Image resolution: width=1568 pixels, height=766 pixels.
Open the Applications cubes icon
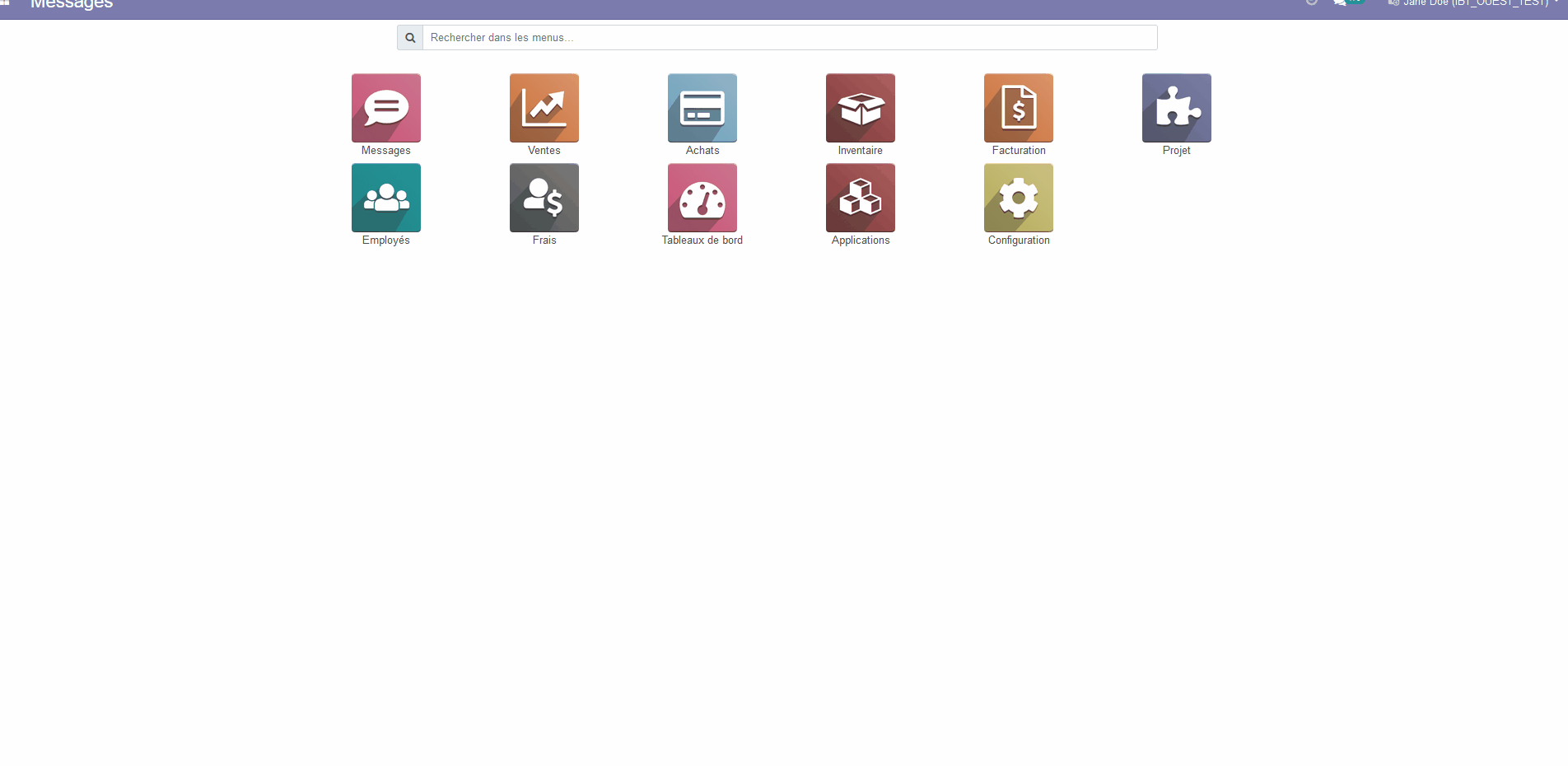(860, 198)
